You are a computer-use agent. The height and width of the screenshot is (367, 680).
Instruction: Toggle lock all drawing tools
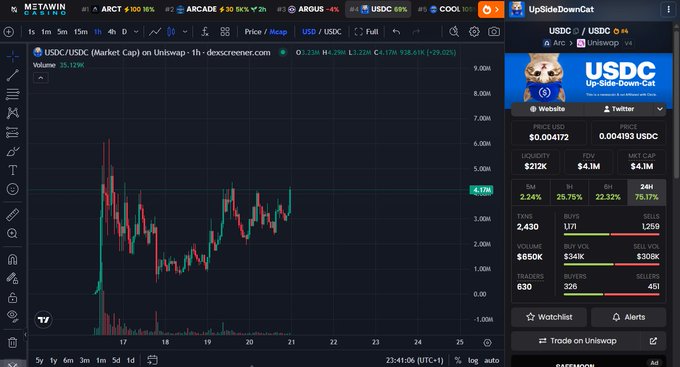[x=13, y=298]
